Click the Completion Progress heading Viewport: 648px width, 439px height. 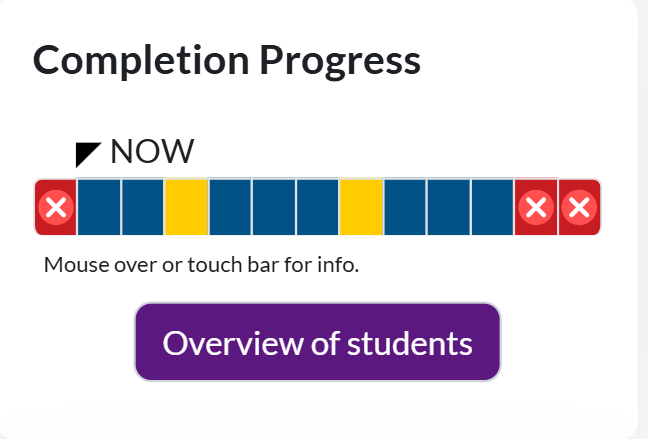coord(227,61)
